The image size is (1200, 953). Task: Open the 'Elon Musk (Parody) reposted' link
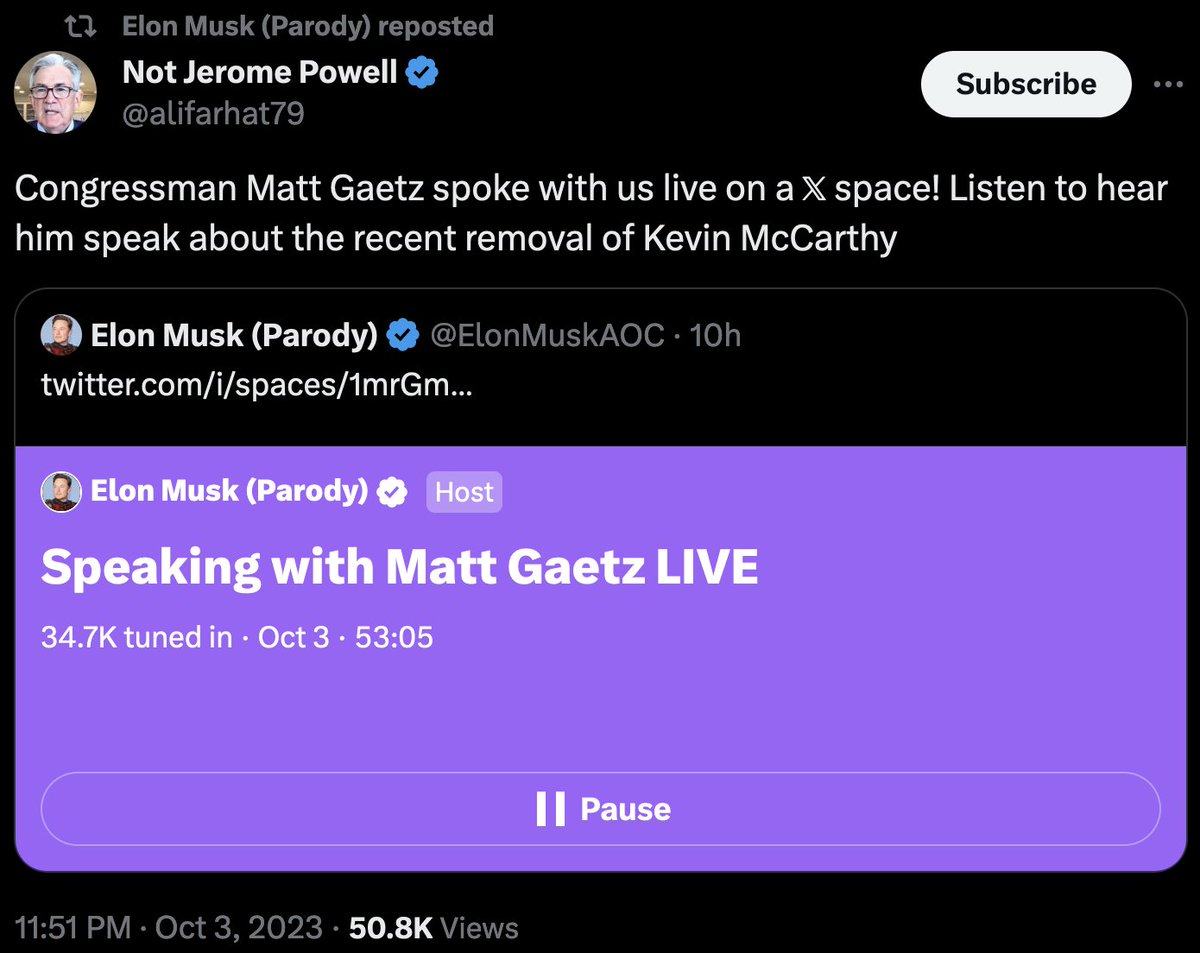click(x=308, y=26)
